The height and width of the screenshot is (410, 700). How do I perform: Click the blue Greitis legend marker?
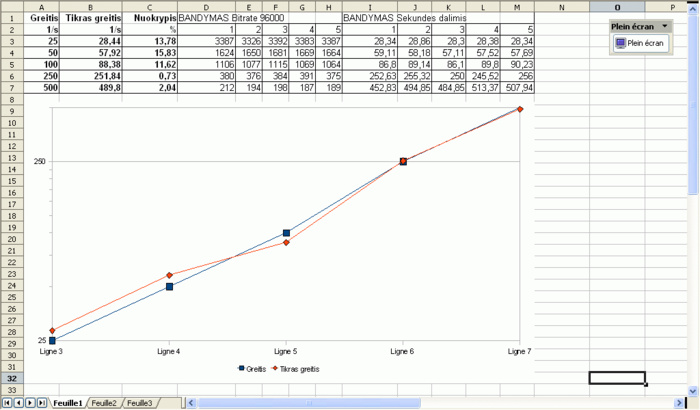click(241, 368)
